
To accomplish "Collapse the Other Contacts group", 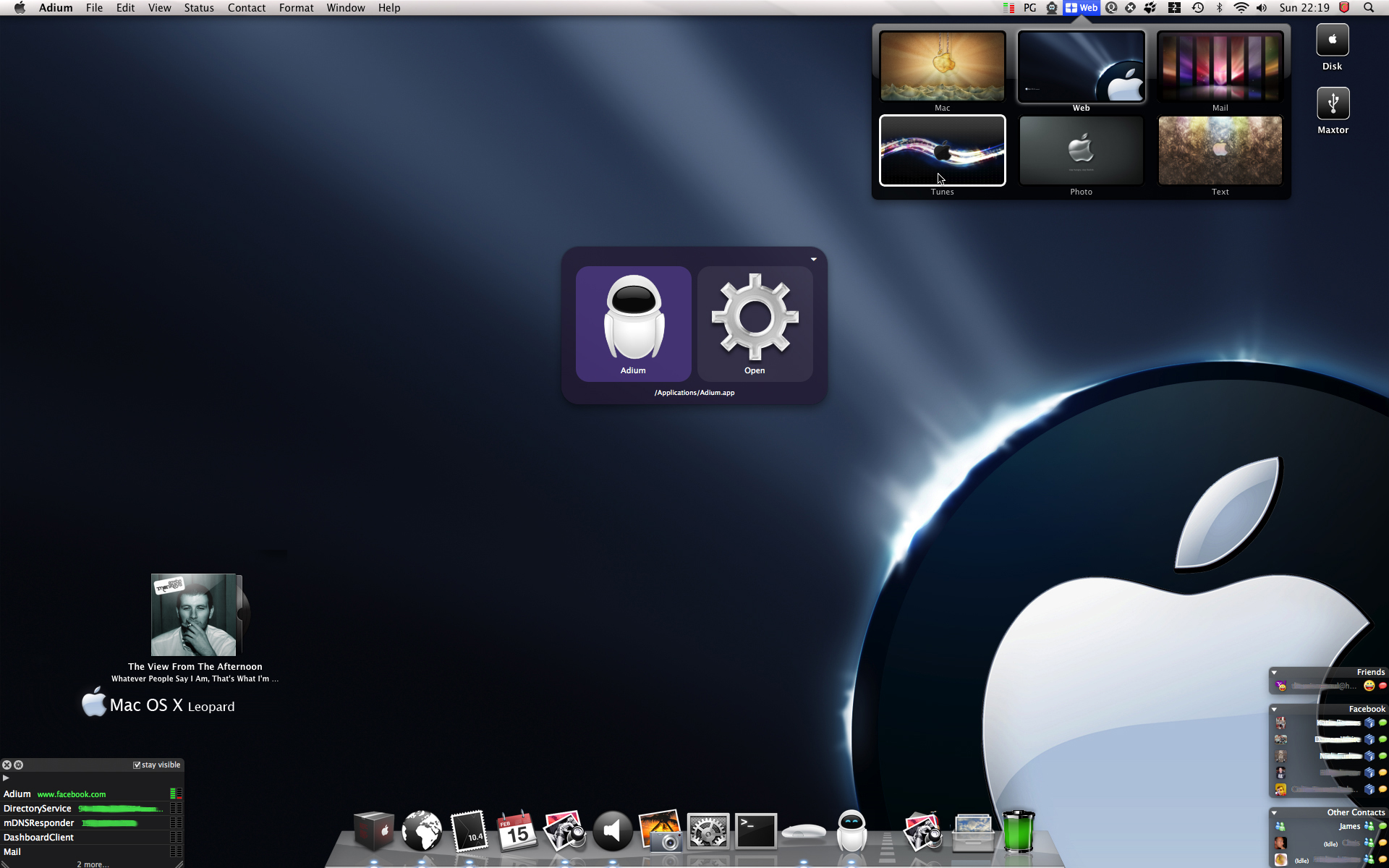I will (x=1274, y=813).
